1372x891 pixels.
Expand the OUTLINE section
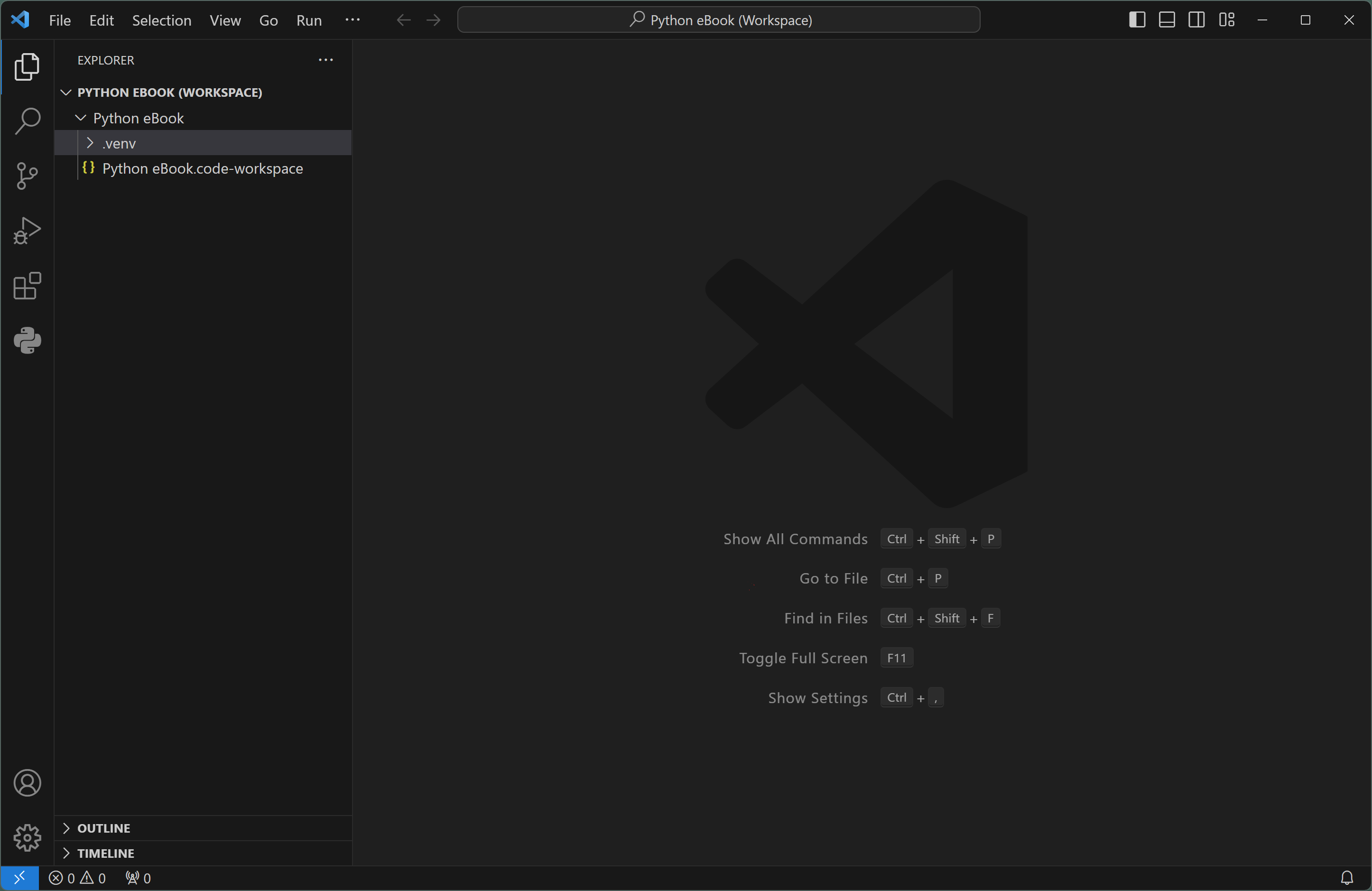click(203, 828)
